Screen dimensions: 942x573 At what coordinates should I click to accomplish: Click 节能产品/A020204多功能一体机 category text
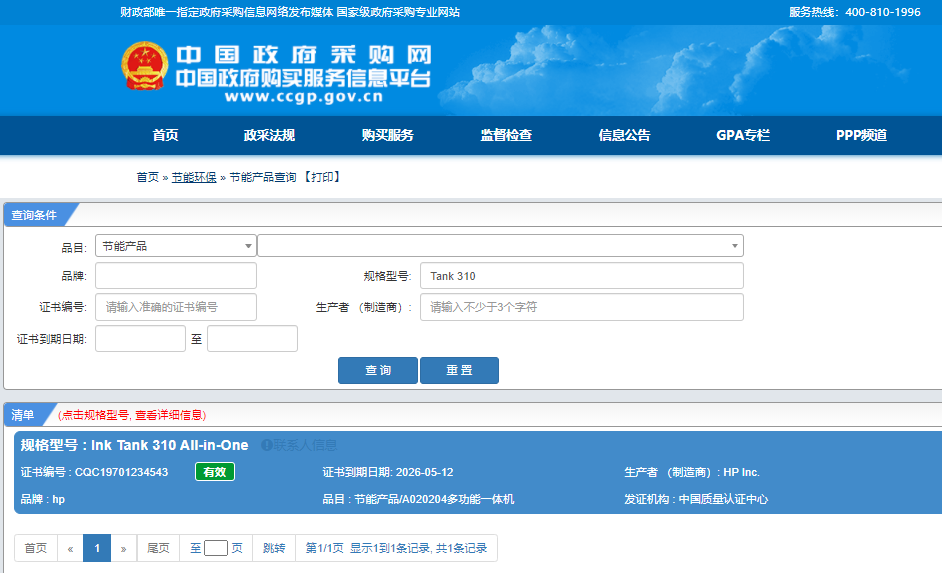pos(434,499)
